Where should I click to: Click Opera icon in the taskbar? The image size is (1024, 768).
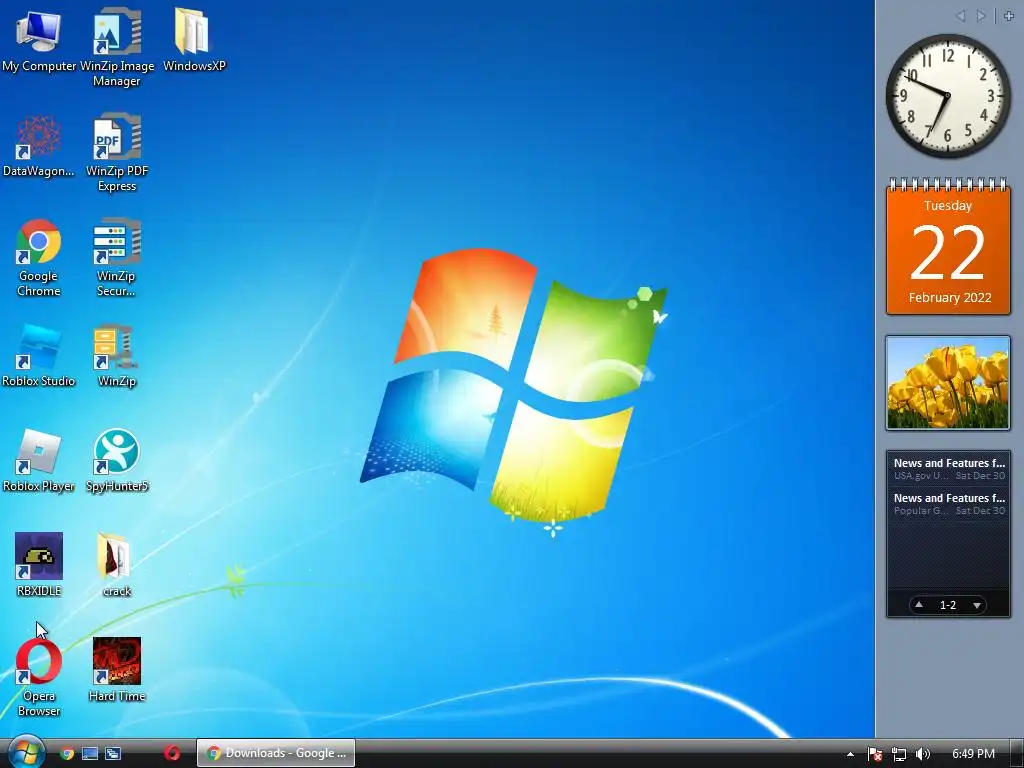(172, 753)
